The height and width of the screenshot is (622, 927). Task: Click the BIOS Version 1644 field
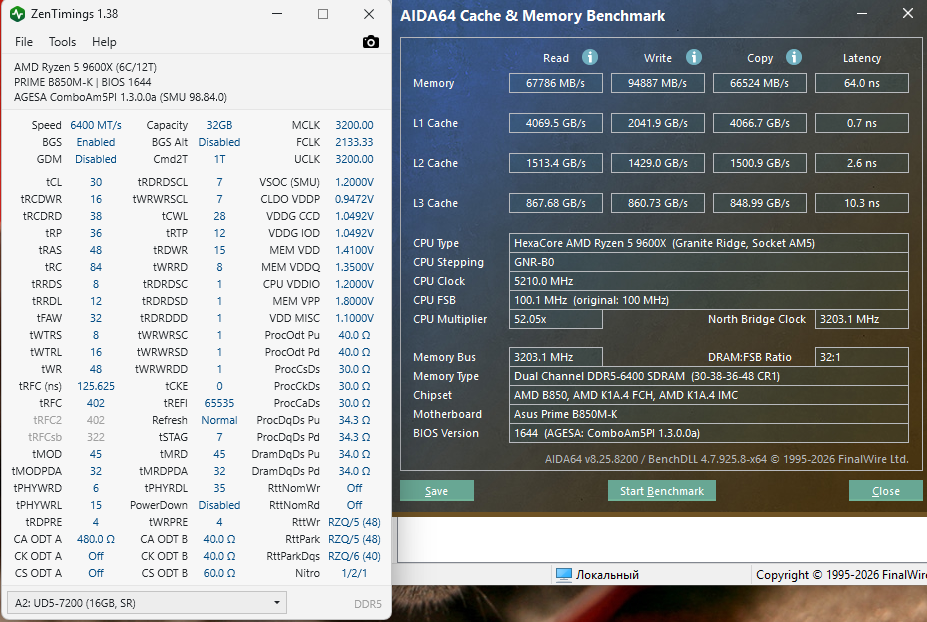[x=708, y=433]
